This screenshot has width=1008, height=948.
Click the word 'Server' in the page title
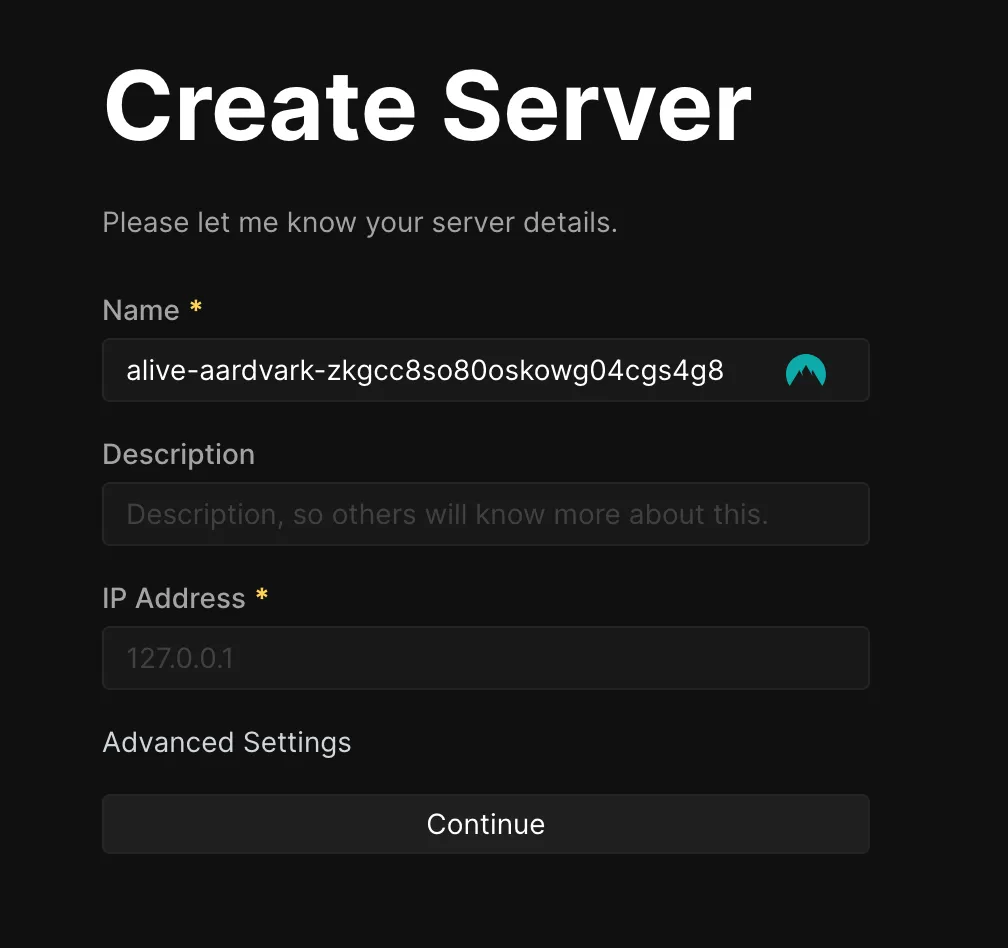pos(596,107)
